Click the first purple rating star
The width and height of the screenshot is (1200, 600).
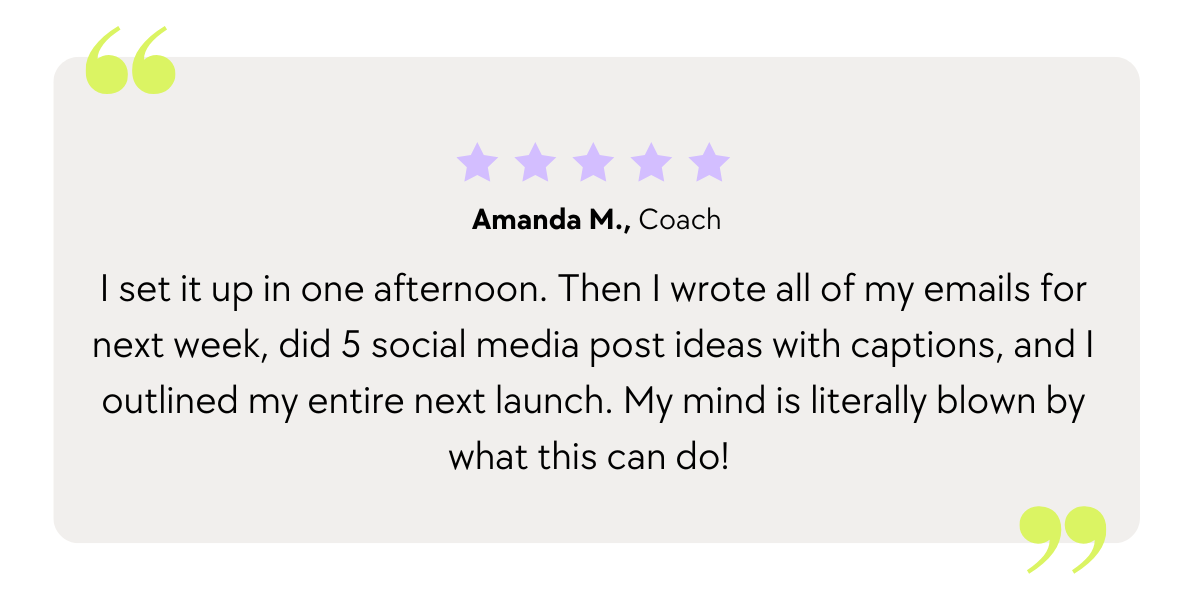tap(477, 162)
